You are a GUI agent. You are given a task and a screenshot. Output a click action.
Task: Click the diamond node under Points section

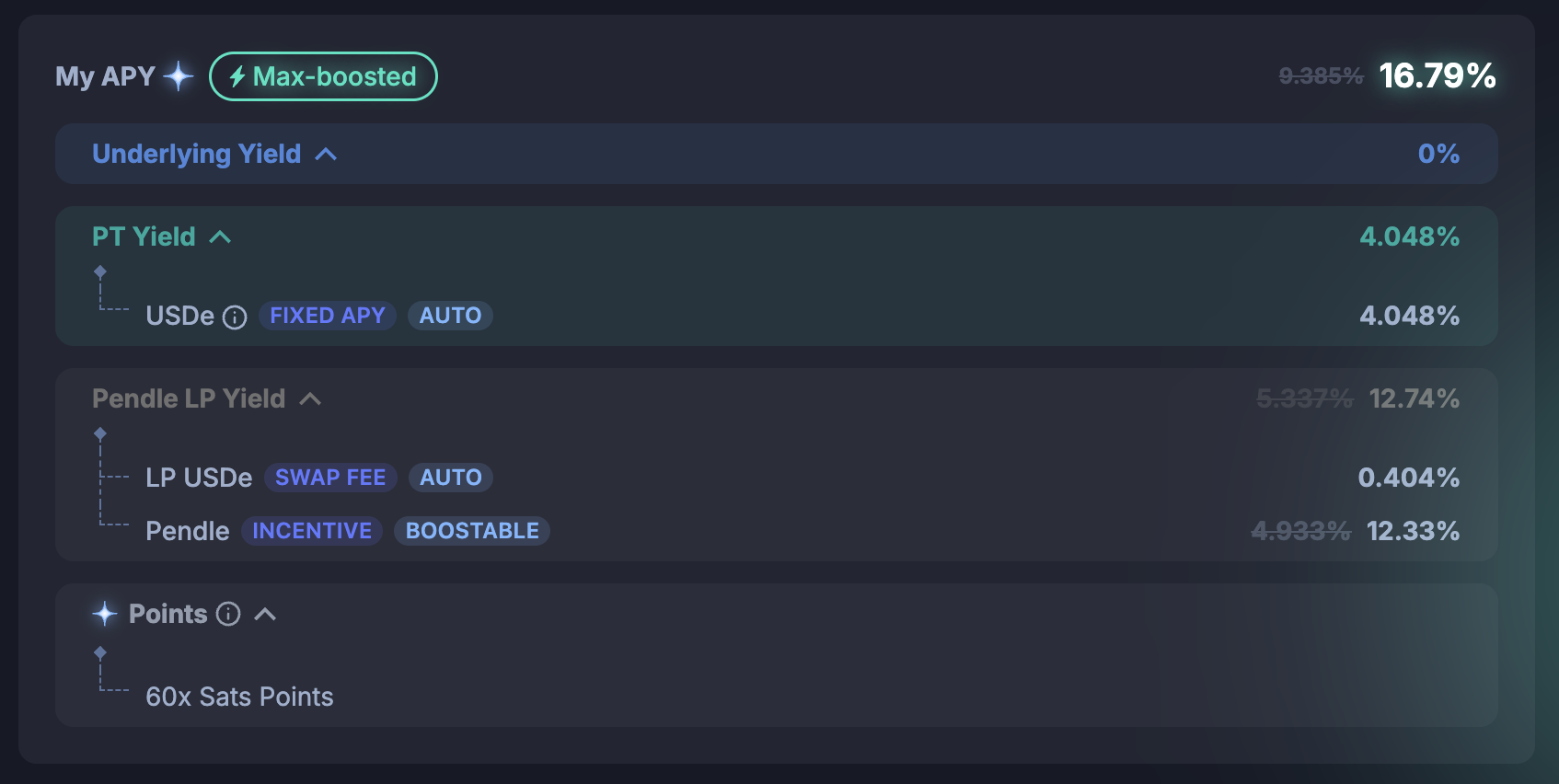point(100,652)
